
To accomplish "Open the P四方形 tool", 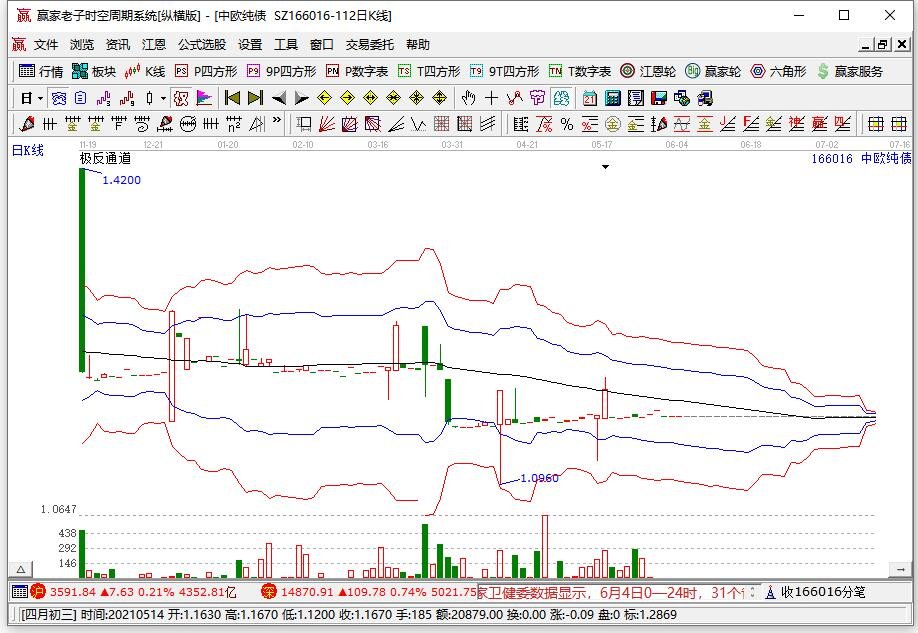I will [206, 71].
